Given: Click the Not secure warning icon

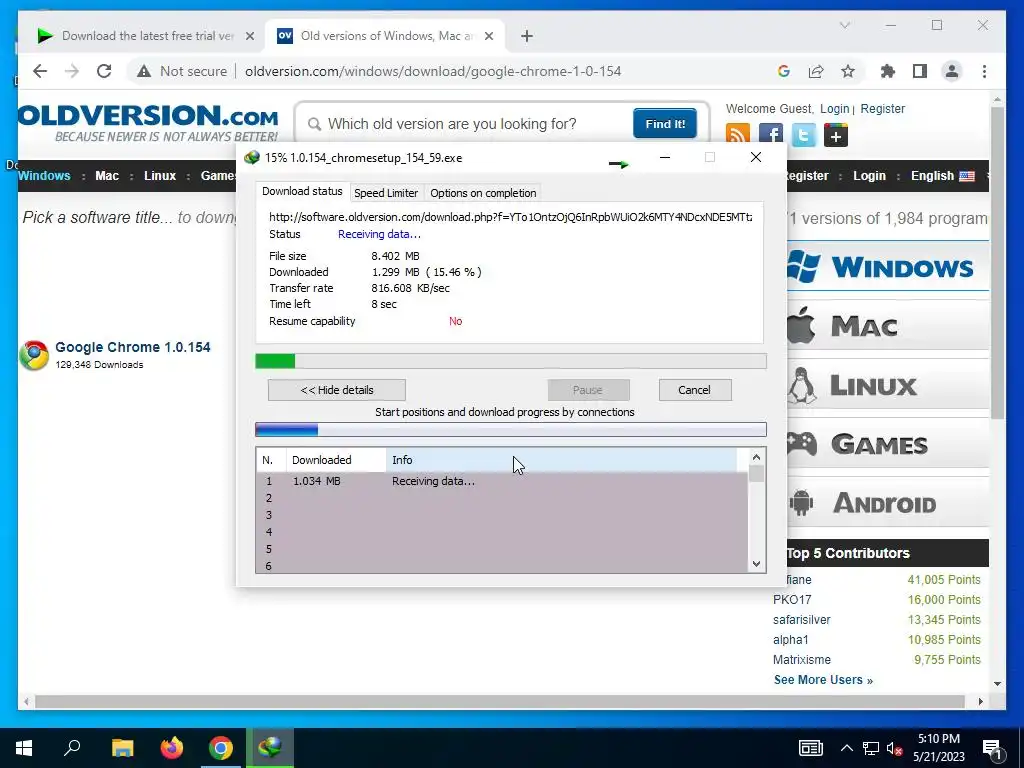Looking at the screenshot, I should click(x=144, y=71).
